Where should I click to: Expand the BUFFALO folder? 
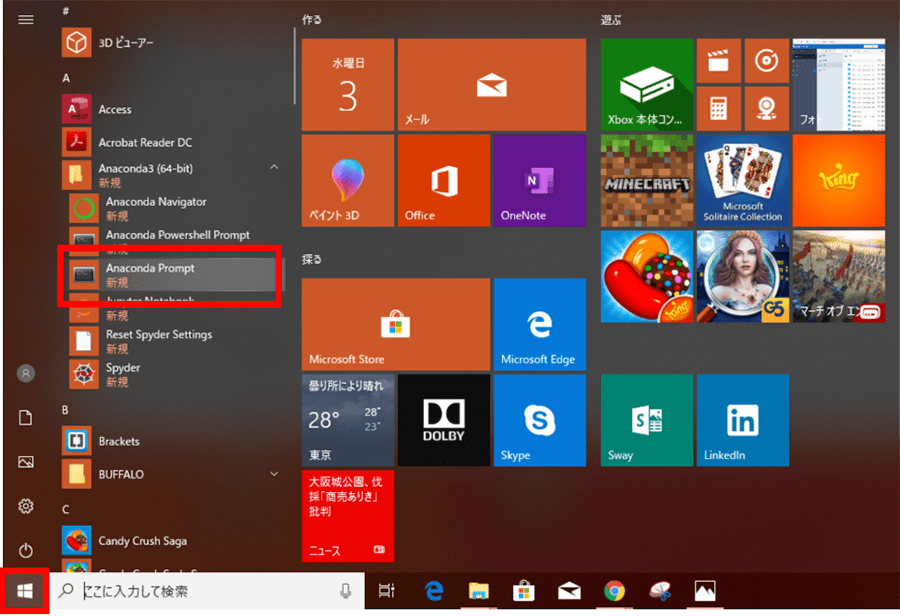[274, 474]
